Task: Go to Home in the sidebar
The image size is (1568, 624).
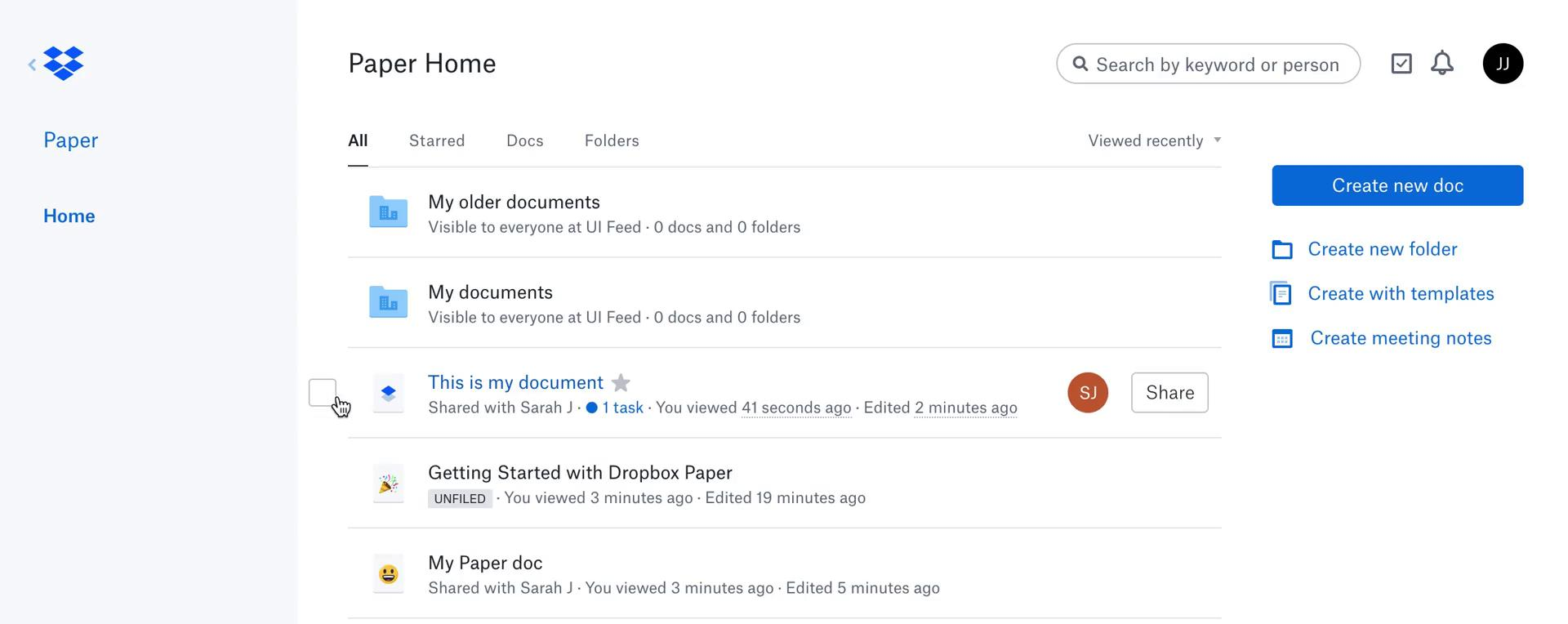Action: 69,216
